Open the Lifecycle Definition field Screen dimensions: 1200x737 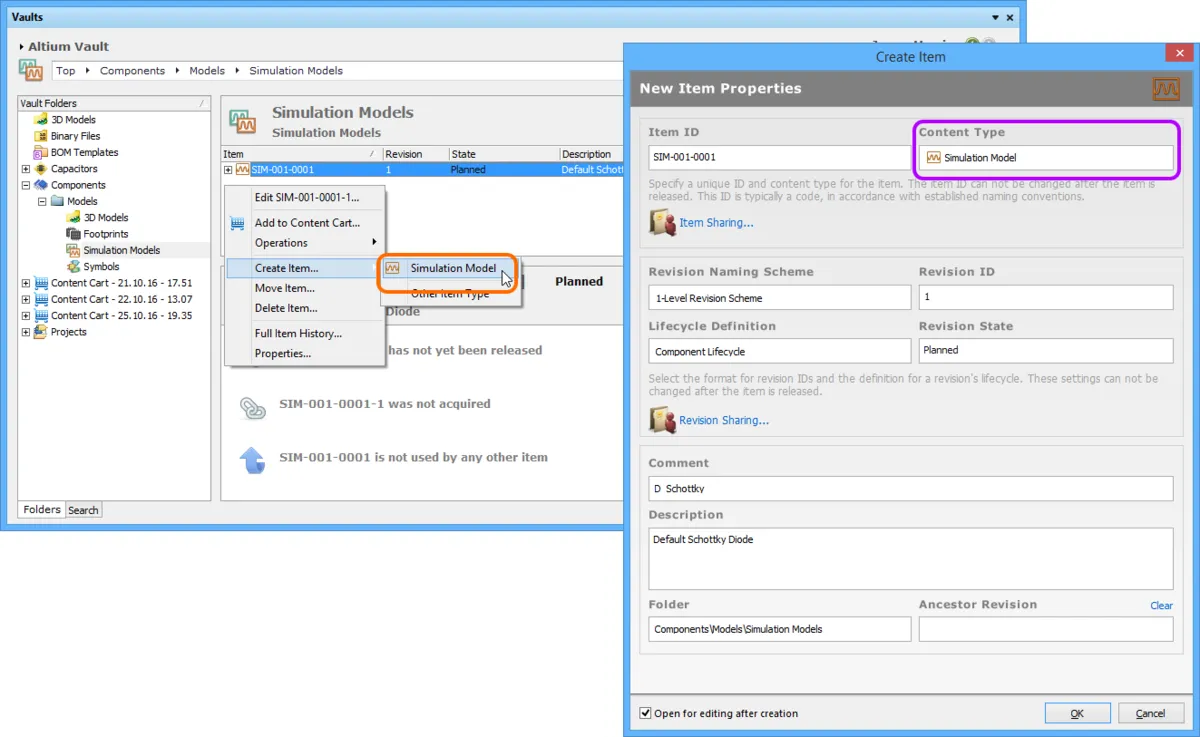point(779,351)
